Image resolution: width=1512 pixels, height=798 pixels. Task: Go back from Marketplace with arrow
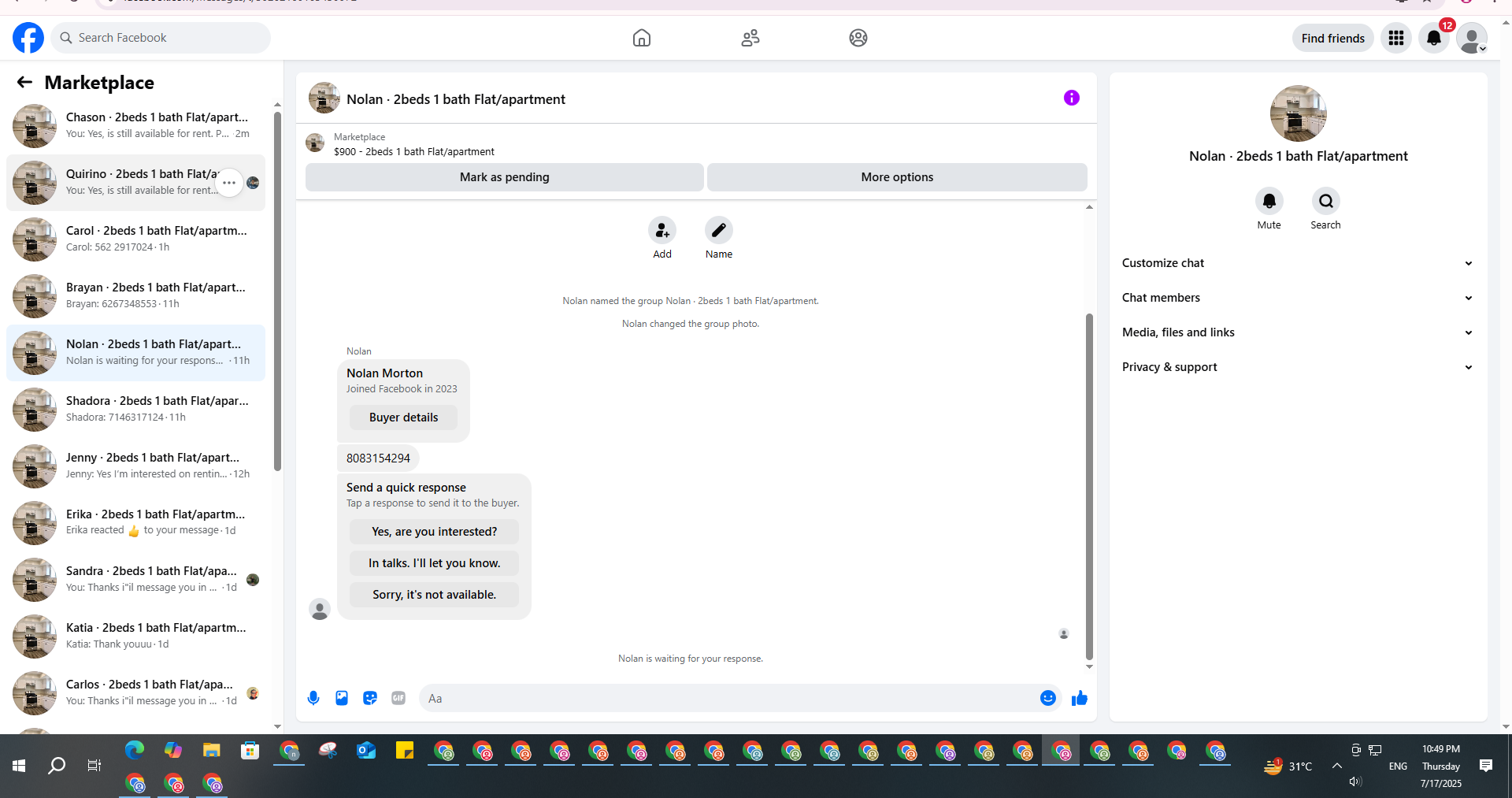coord(24,82)
